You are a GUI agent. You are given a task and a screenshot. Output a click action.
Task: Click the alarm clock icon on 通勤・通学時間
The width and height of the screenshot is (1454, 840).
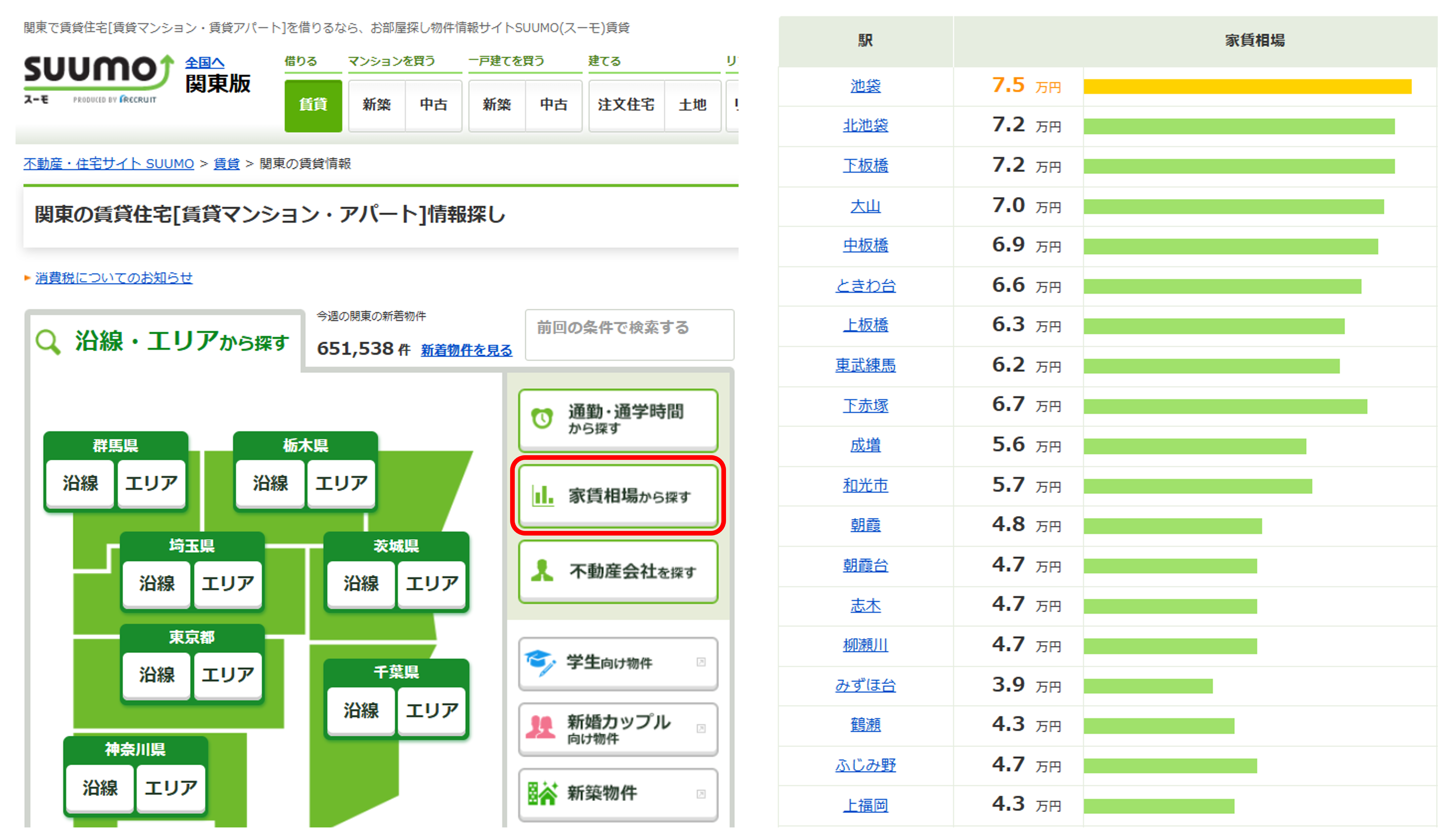coord(542,418)
